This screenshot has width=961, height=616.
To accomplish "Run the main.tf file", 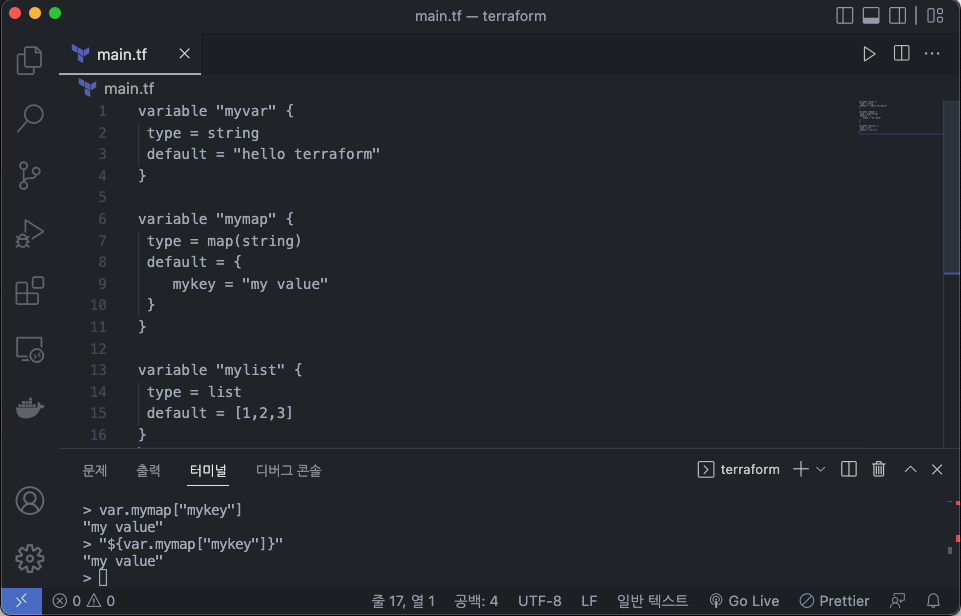I will pyautogui.click(x=868, y=54).
